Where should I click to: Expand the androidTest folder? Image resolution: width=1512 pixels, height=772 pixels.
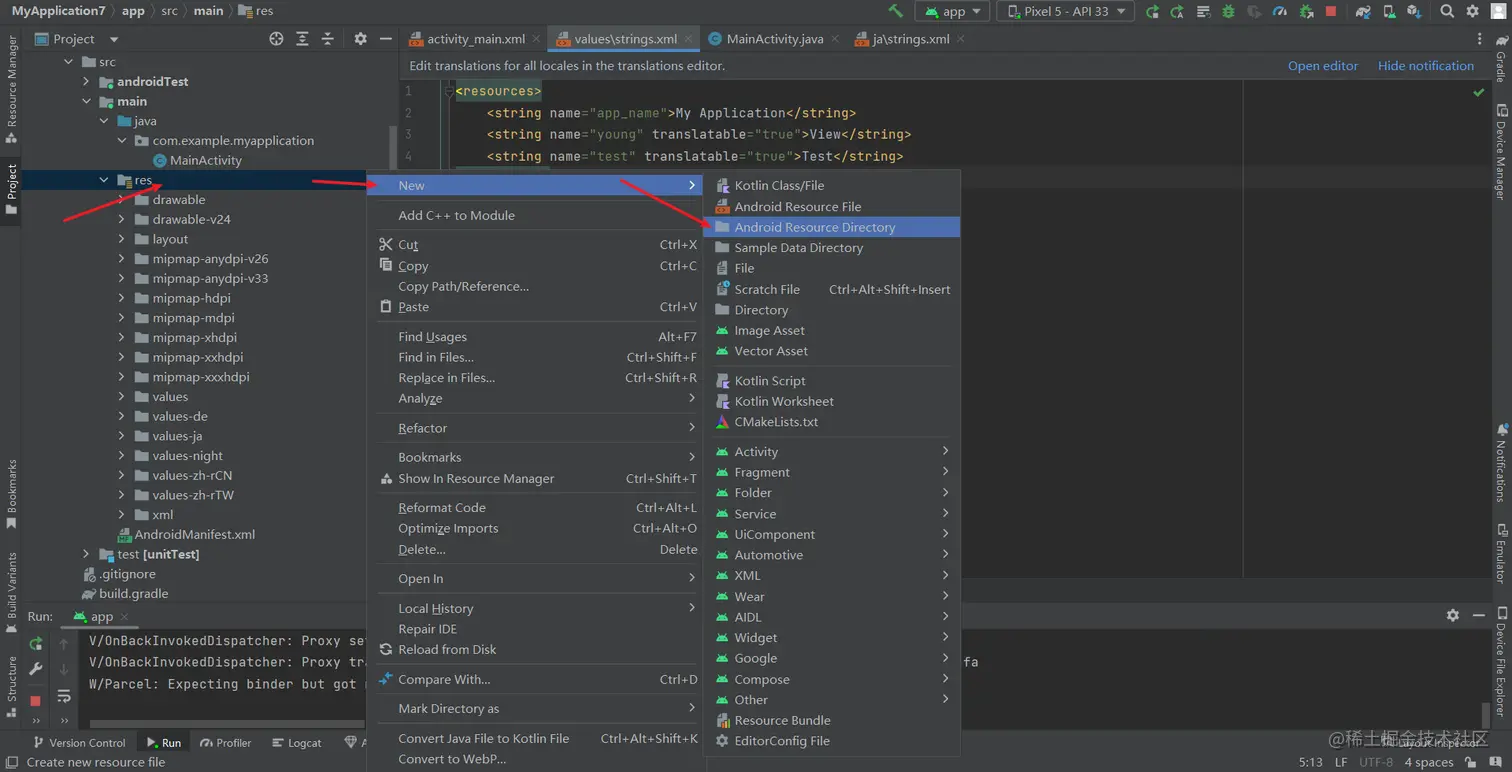(x=86, y=82)
